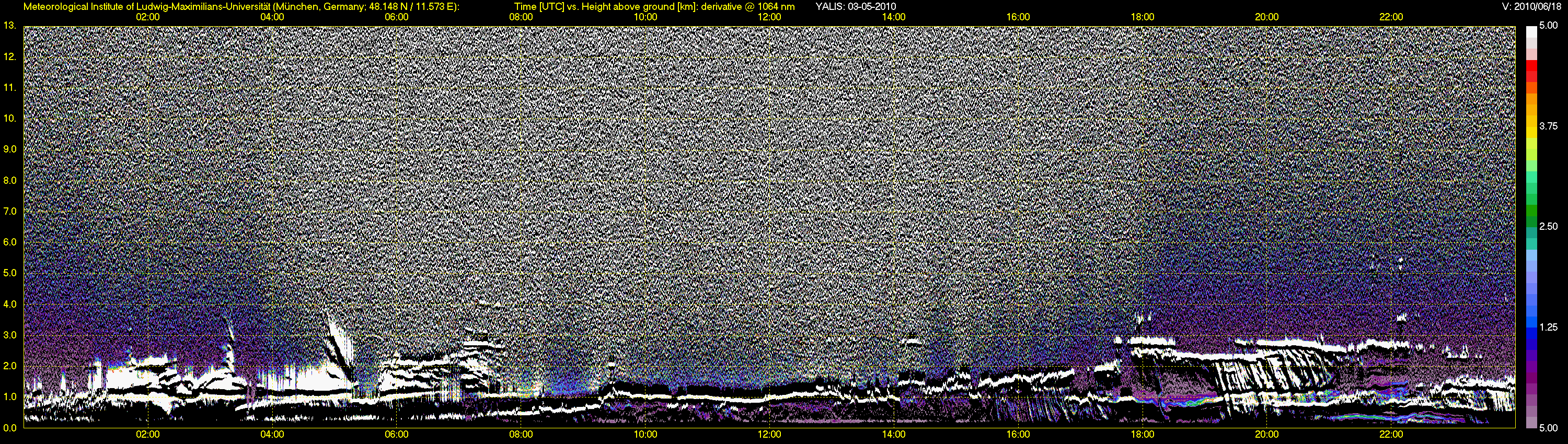The image size is (1568, 444).
Task: Click the '20:00' label on the lower time axis
Action: pyautogui.click(x=1267, y=434)
